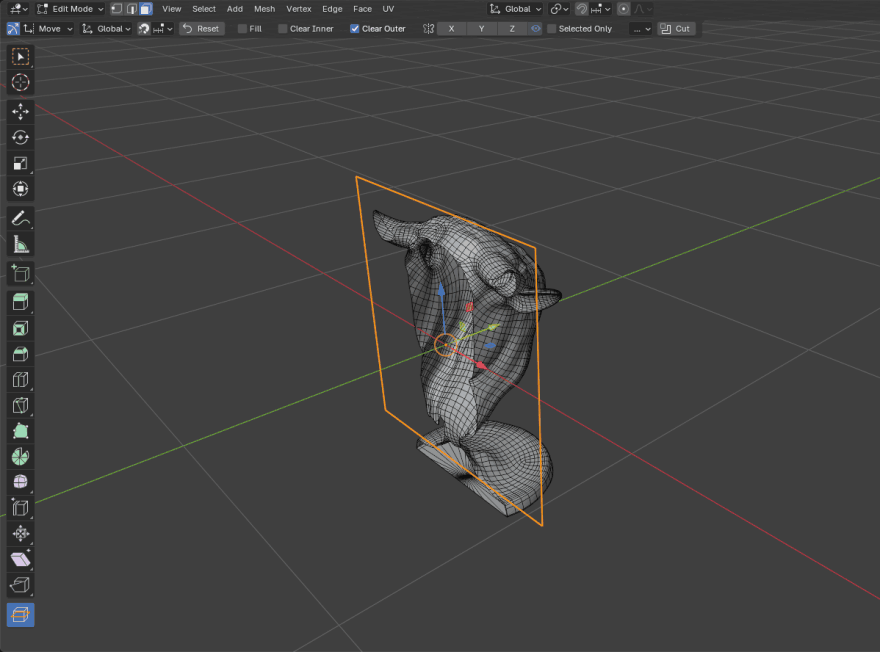Open the Edit Mode dropdown
The image size is (880, 652).
click(70, 9)
